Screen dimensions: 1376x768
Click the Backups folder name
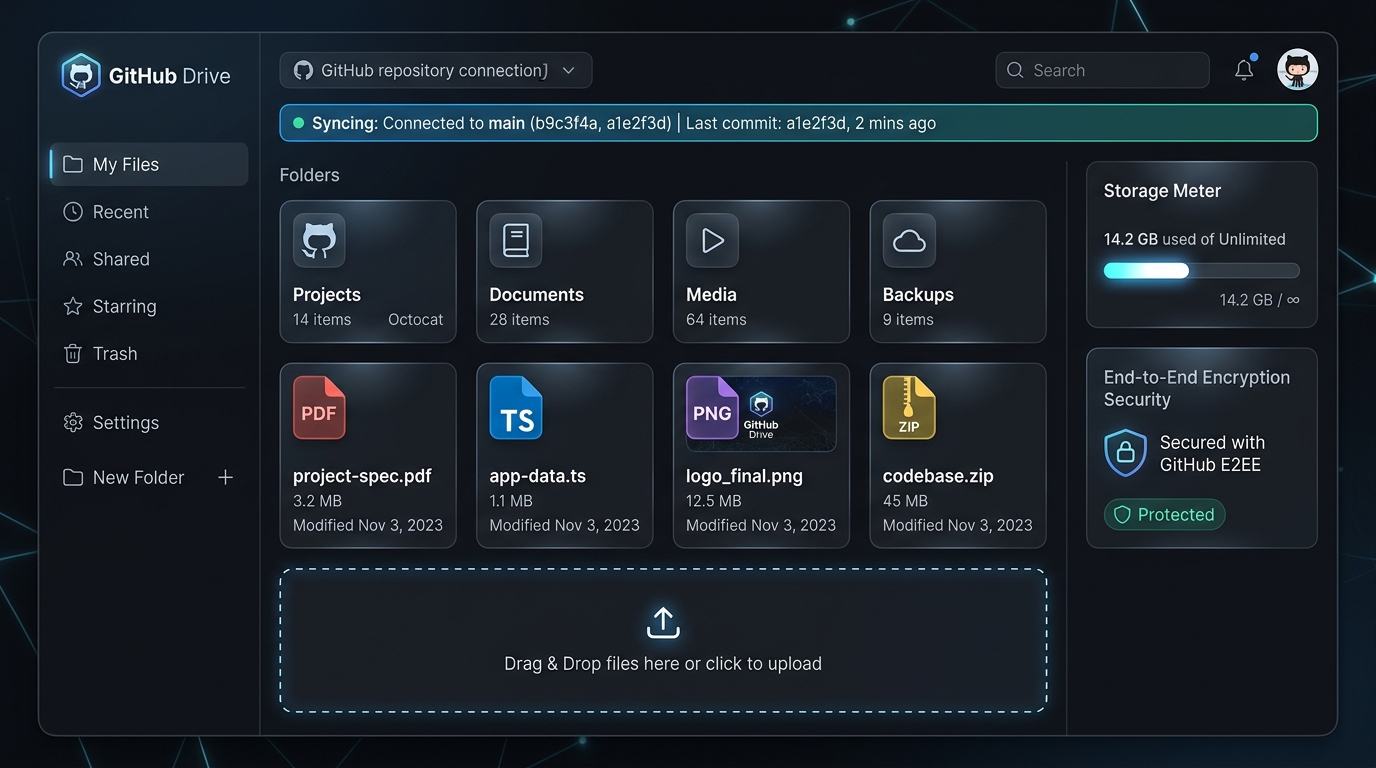pyautogui.click(x=918, y=295)
